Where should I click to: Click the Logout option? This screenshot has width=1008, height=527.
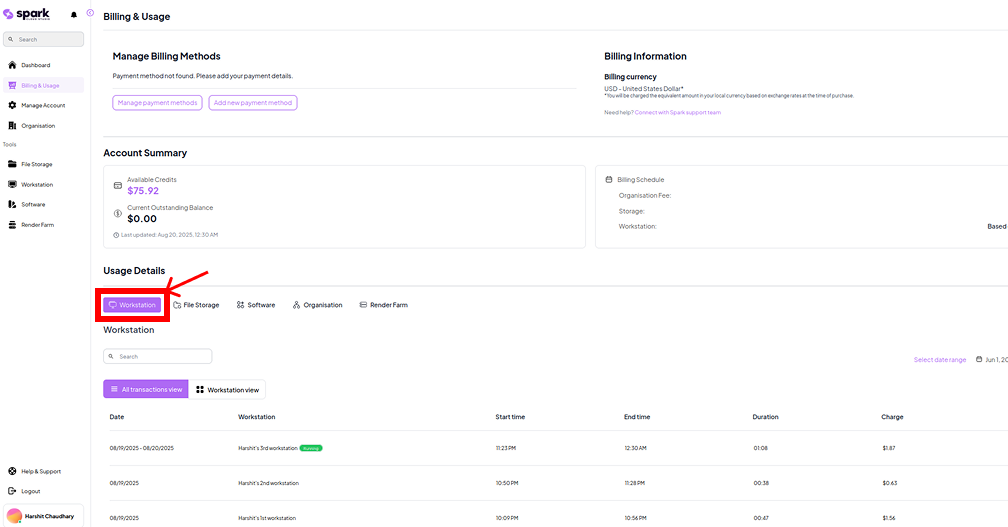click(30, 491)
